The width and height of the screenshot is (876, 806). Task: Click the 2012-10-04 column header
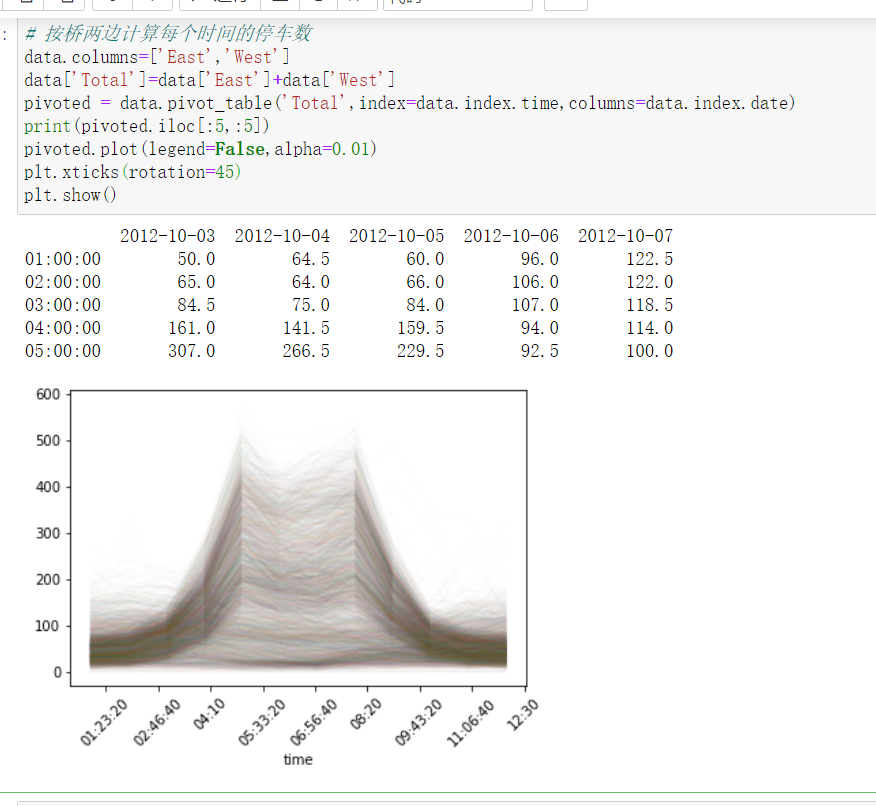click(x=282, y=236)
